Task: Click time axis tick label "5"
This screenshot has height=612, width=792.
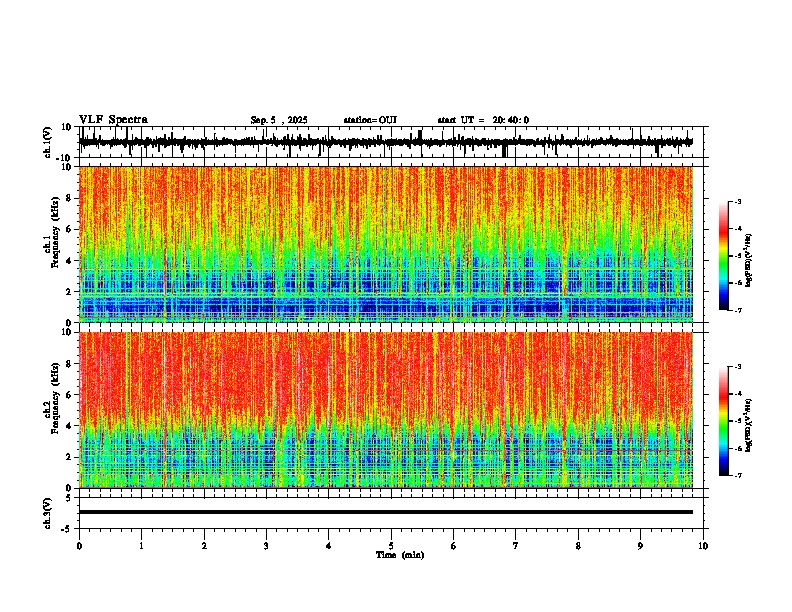Action: pos(391,546)
